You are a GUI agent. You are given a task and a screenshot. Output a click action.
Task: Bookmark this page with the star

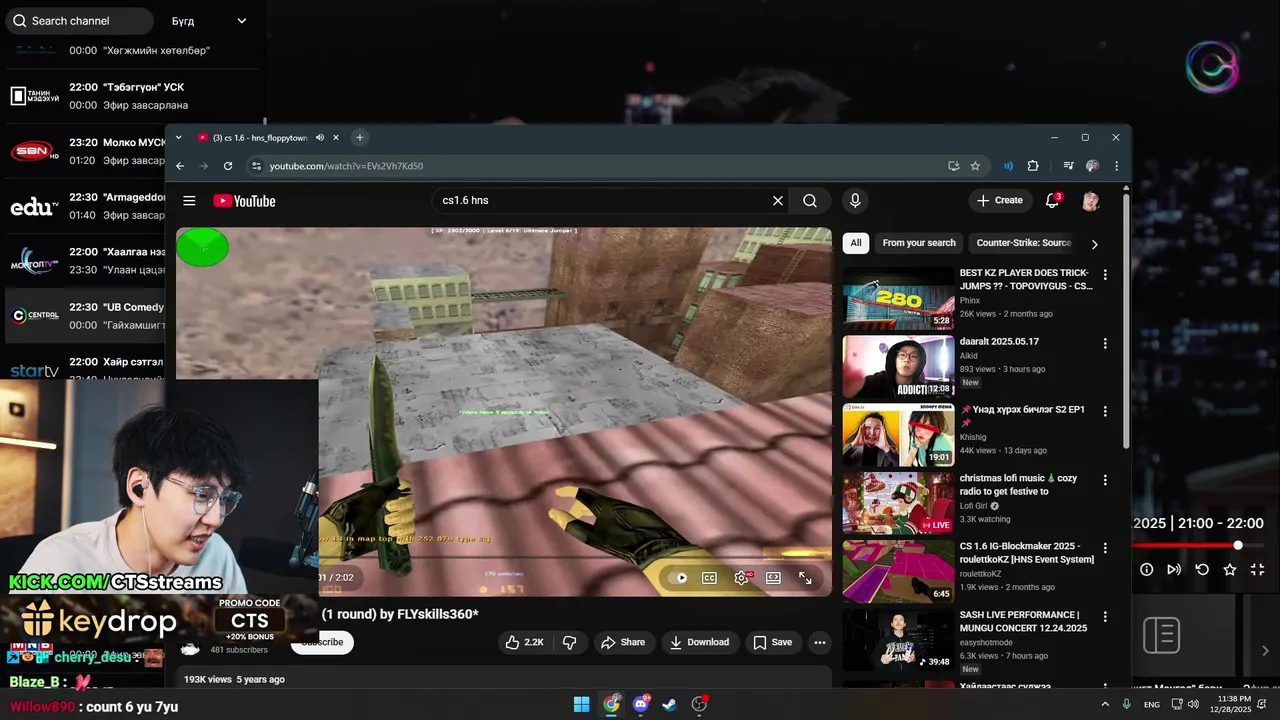975,166
